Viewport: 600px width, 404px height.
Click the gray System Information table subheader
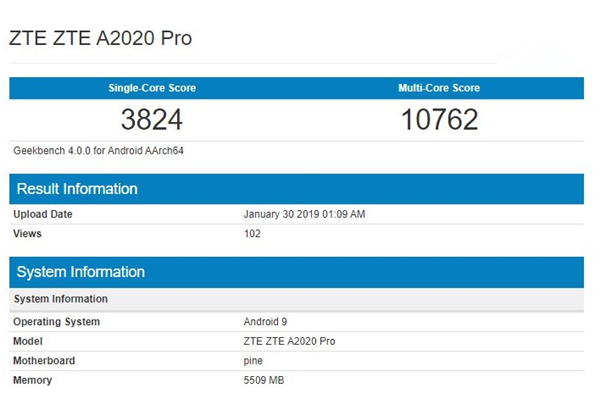[60, 299]
